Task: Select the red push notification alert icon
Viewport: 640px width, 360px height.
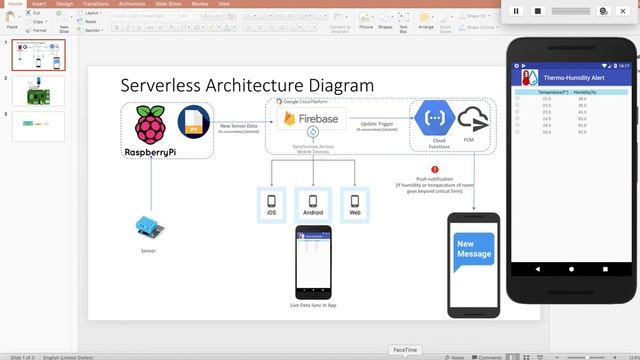Action: 435,169
